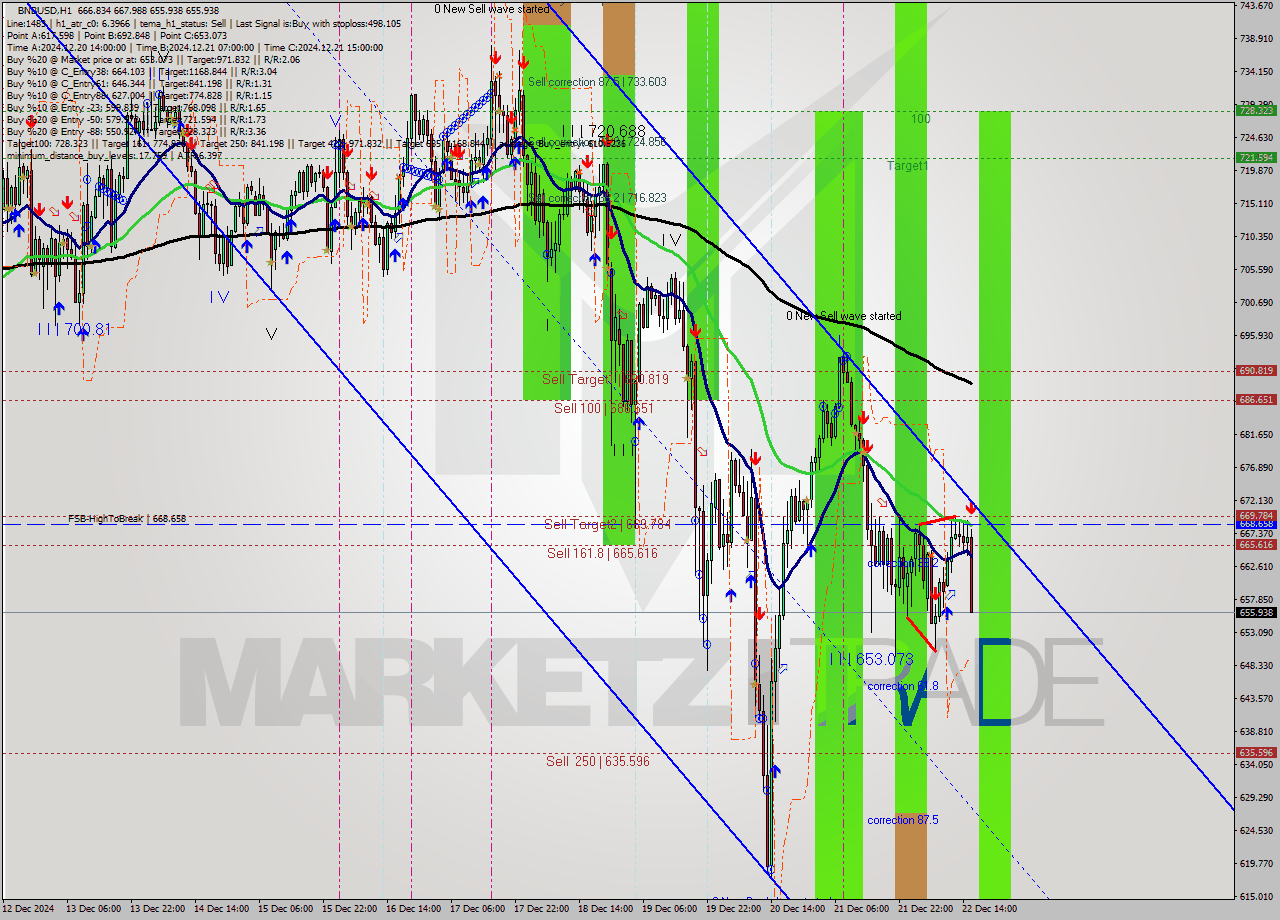Select the '19 Dec 06:00' time label
The width and height of the screenshot is (1280, 920).
click(669, 909)
